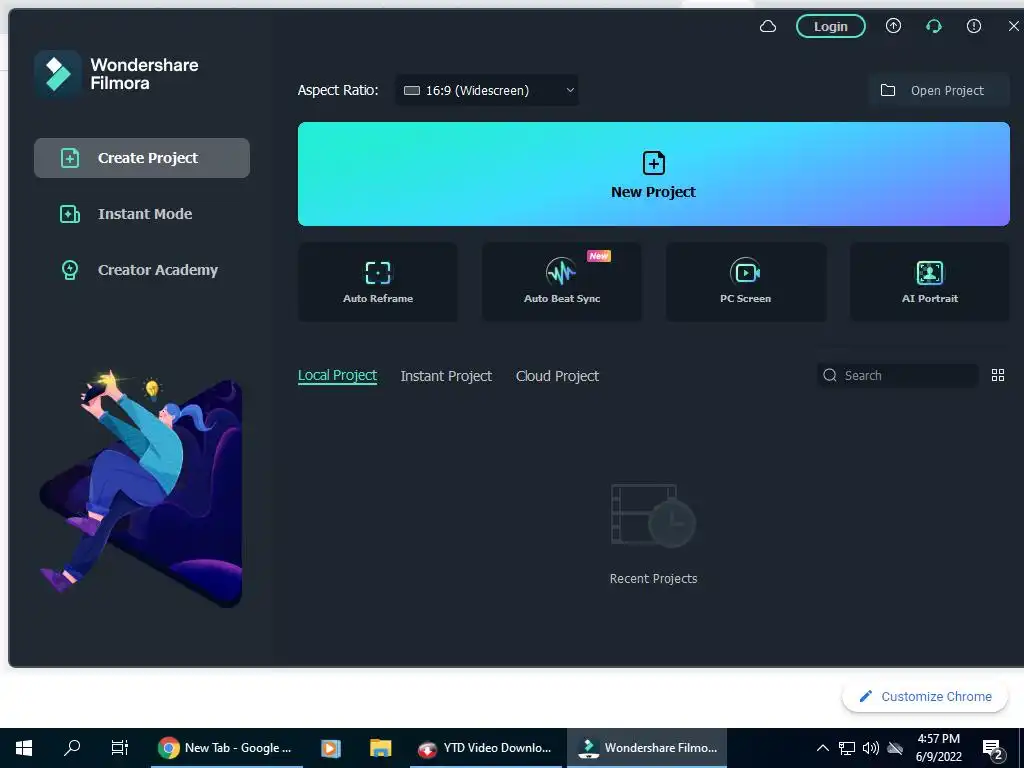The width and height of the screenshot is (1024, 768).
Task: Switch to YTD Video Downloader window
Action: pyautogui.click(x=486, y=748)
